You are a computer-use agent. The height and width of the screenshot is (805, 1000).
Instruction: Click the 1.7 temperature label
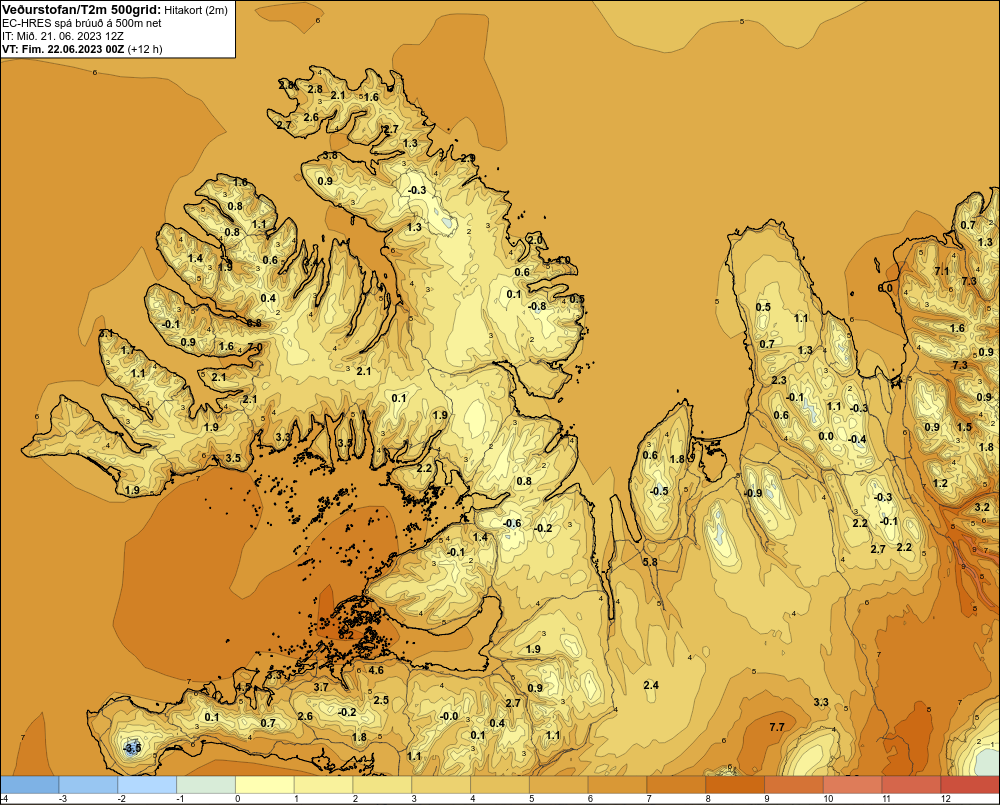128,350
